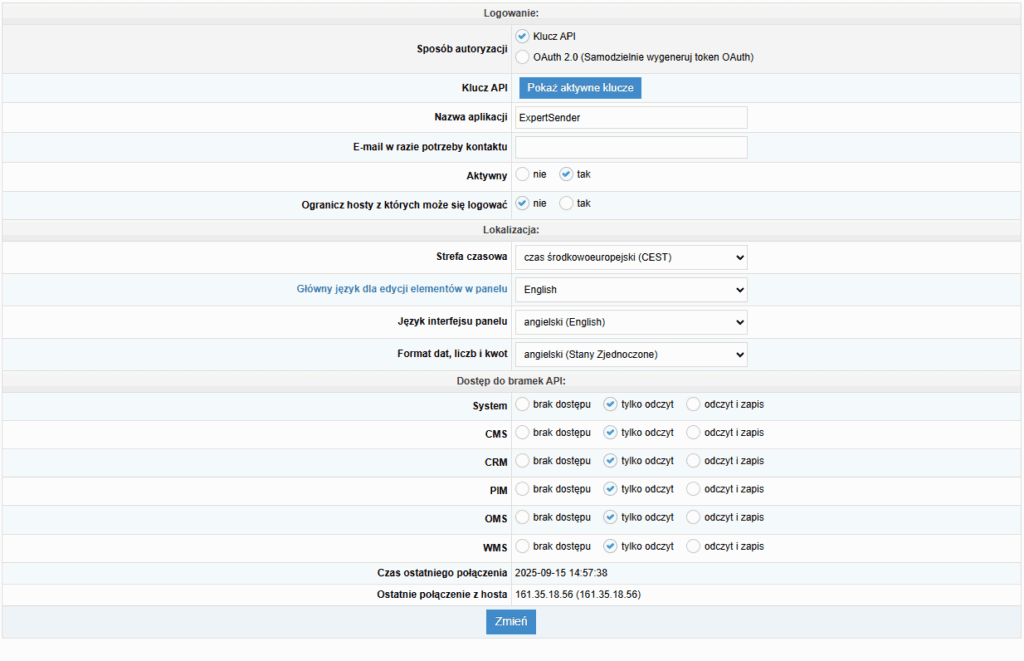This screenshot has height=661, width=1024.
Task: Give WMS gateway odczyt i zapis access
Action: pyautogui.click(x=693, y=546)
